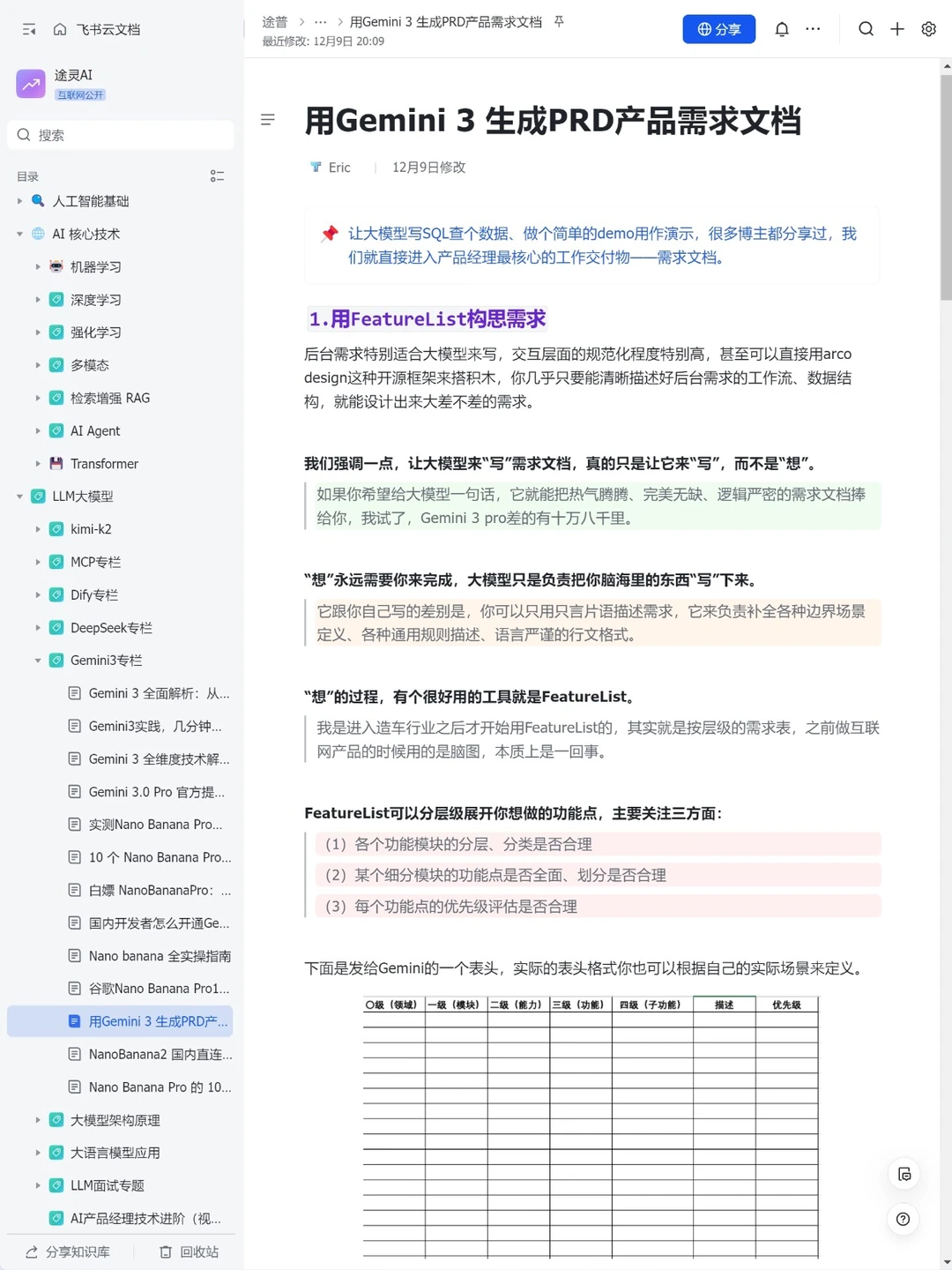Open the 强化学习 tree item

tap(120, 332)
